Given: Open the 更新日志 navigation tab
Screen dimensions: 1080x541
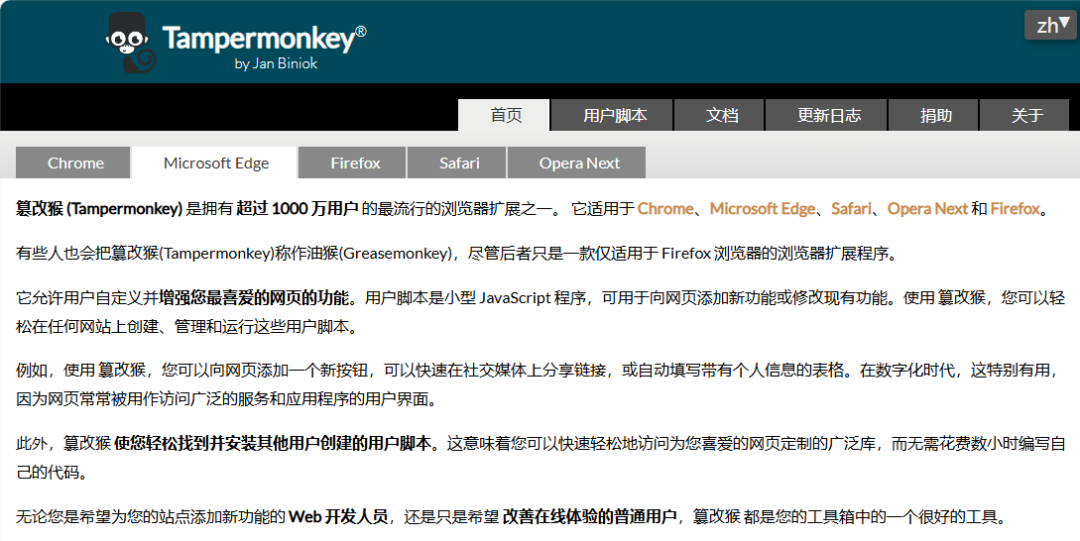Looking at the screenshot, I should pyautogui.click(x=827, y=115).
